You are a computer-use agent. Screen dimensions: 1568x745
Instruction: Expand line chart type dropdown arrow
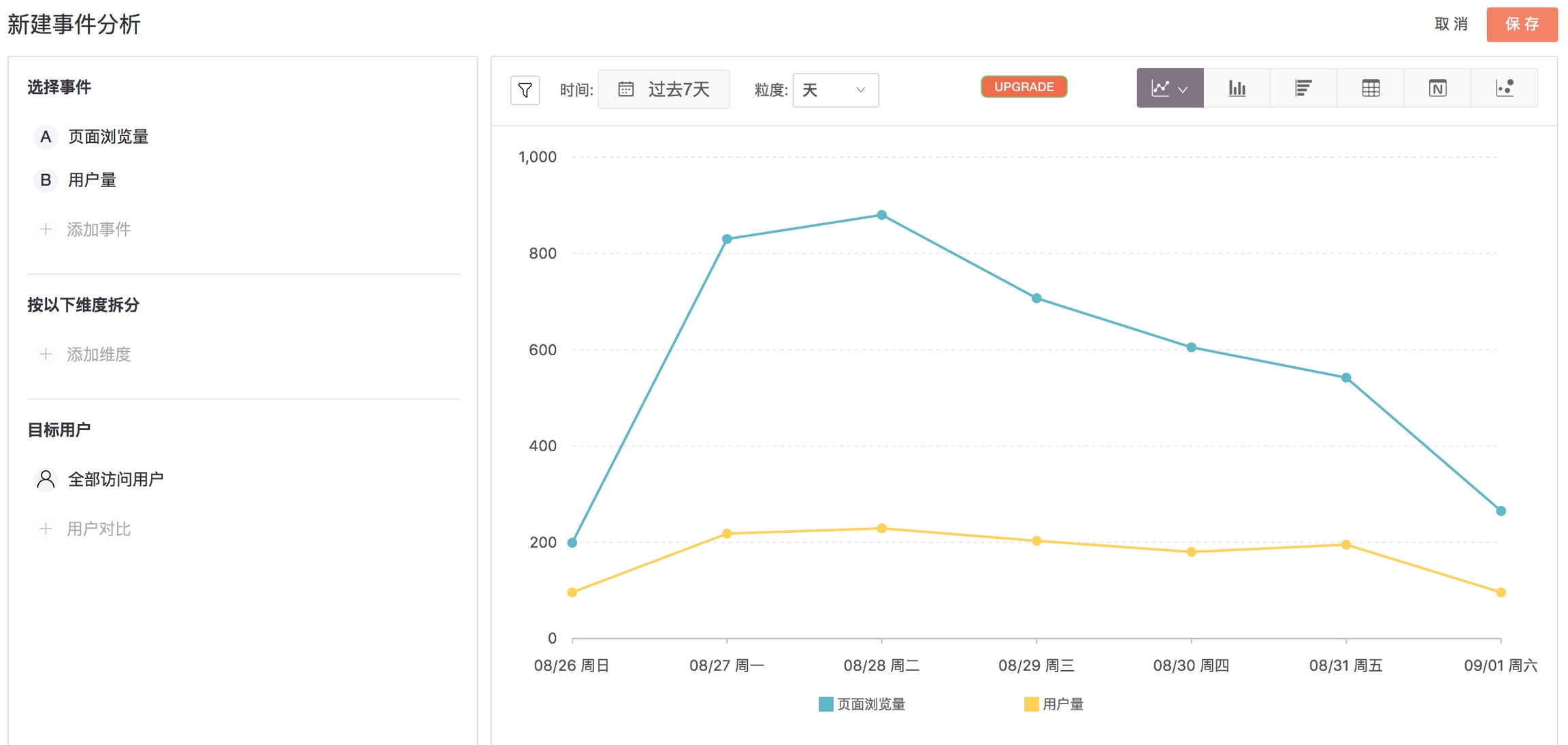point(1183,89)
